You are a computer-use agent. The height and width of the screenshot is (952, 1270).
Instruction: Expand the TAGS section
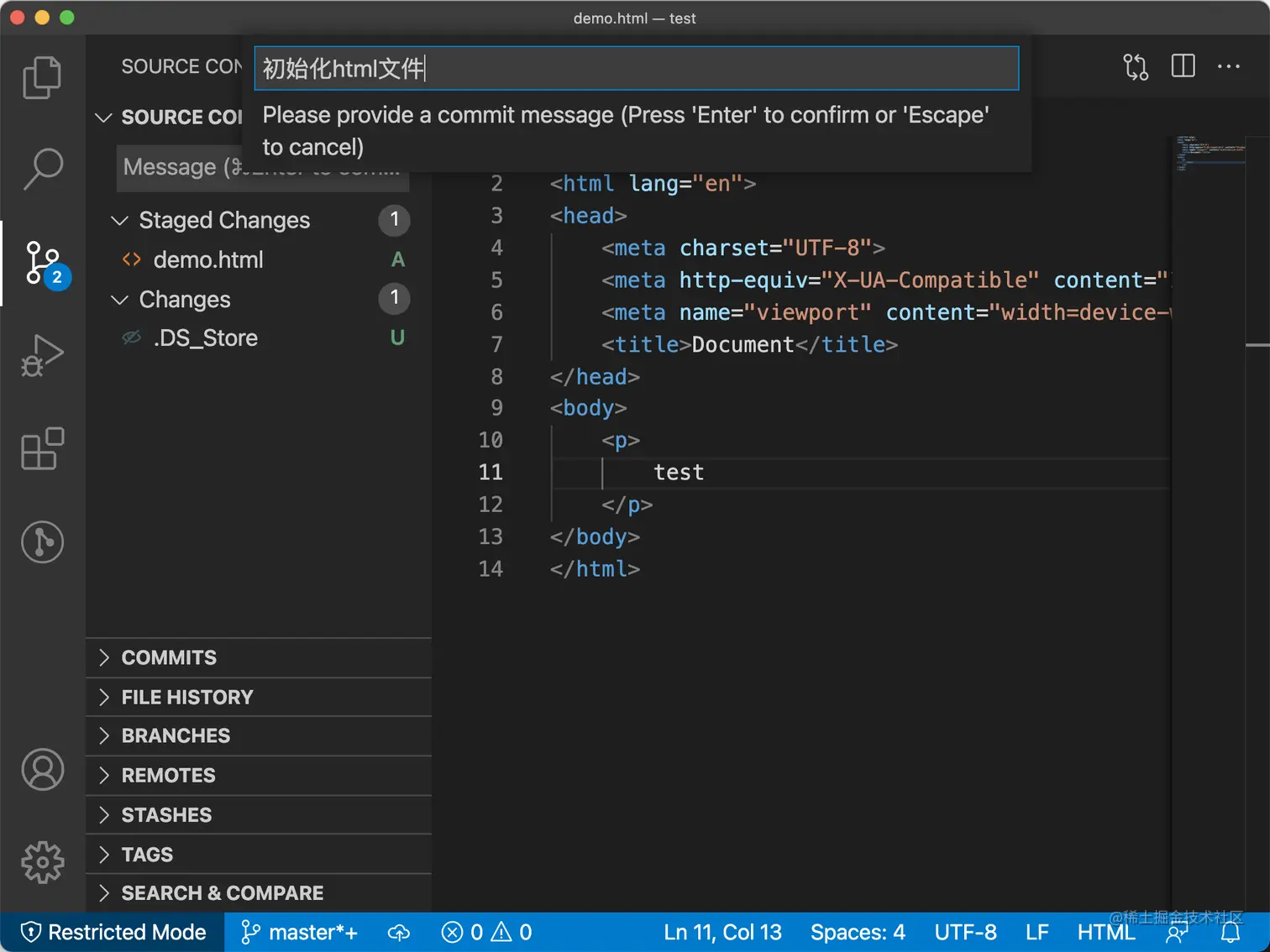click(x=259, y=854)
